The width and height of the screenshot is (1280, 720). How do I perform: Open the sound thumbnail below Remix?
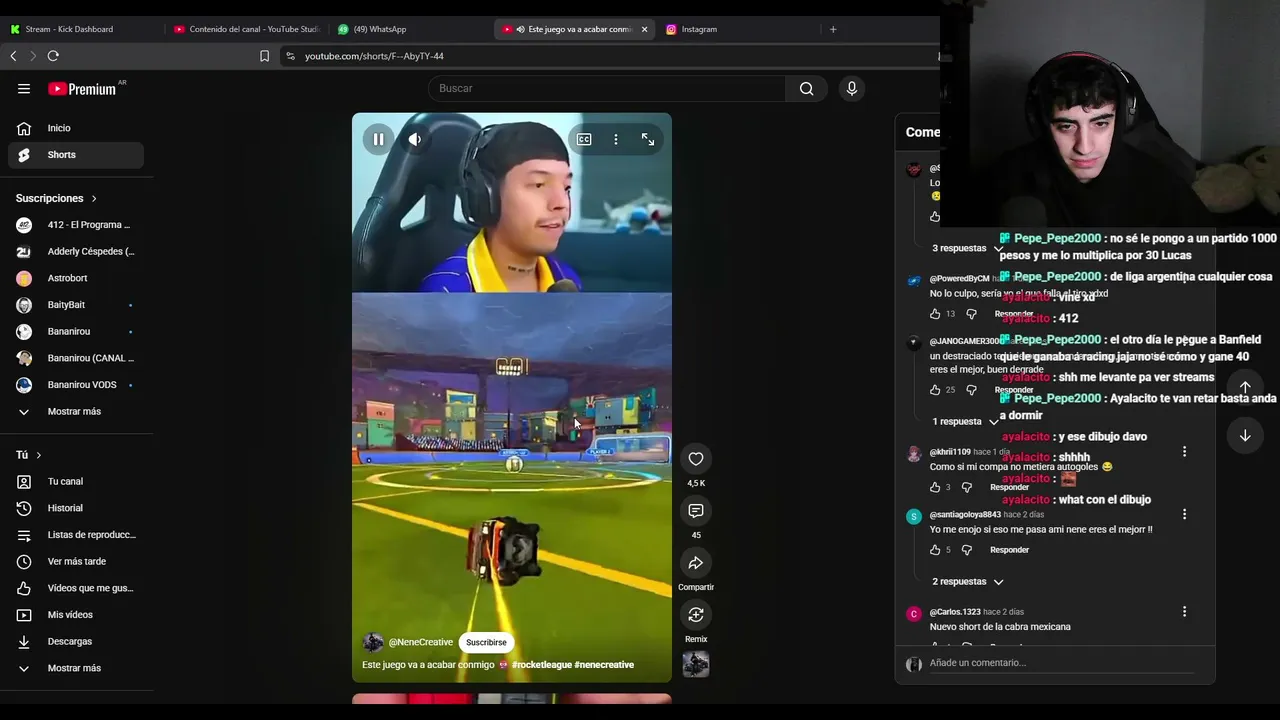pos(696,664)
